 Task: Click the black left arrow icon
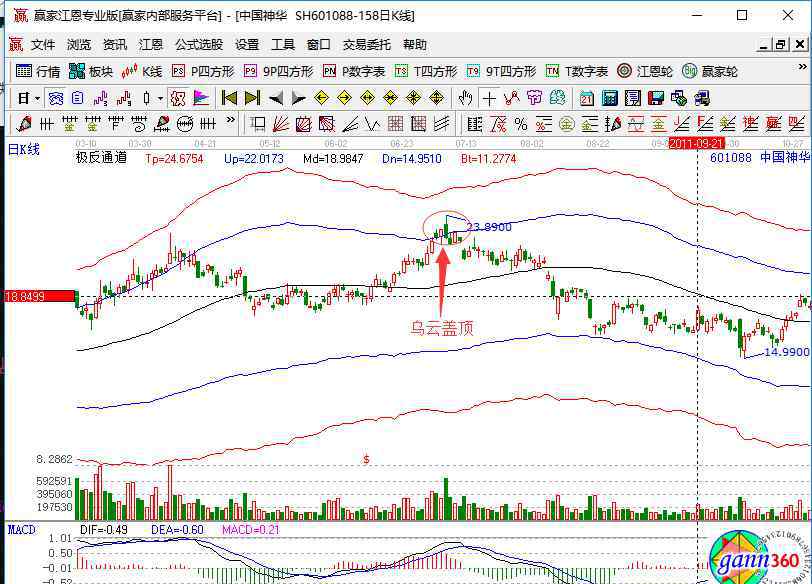tap(276, 98)
